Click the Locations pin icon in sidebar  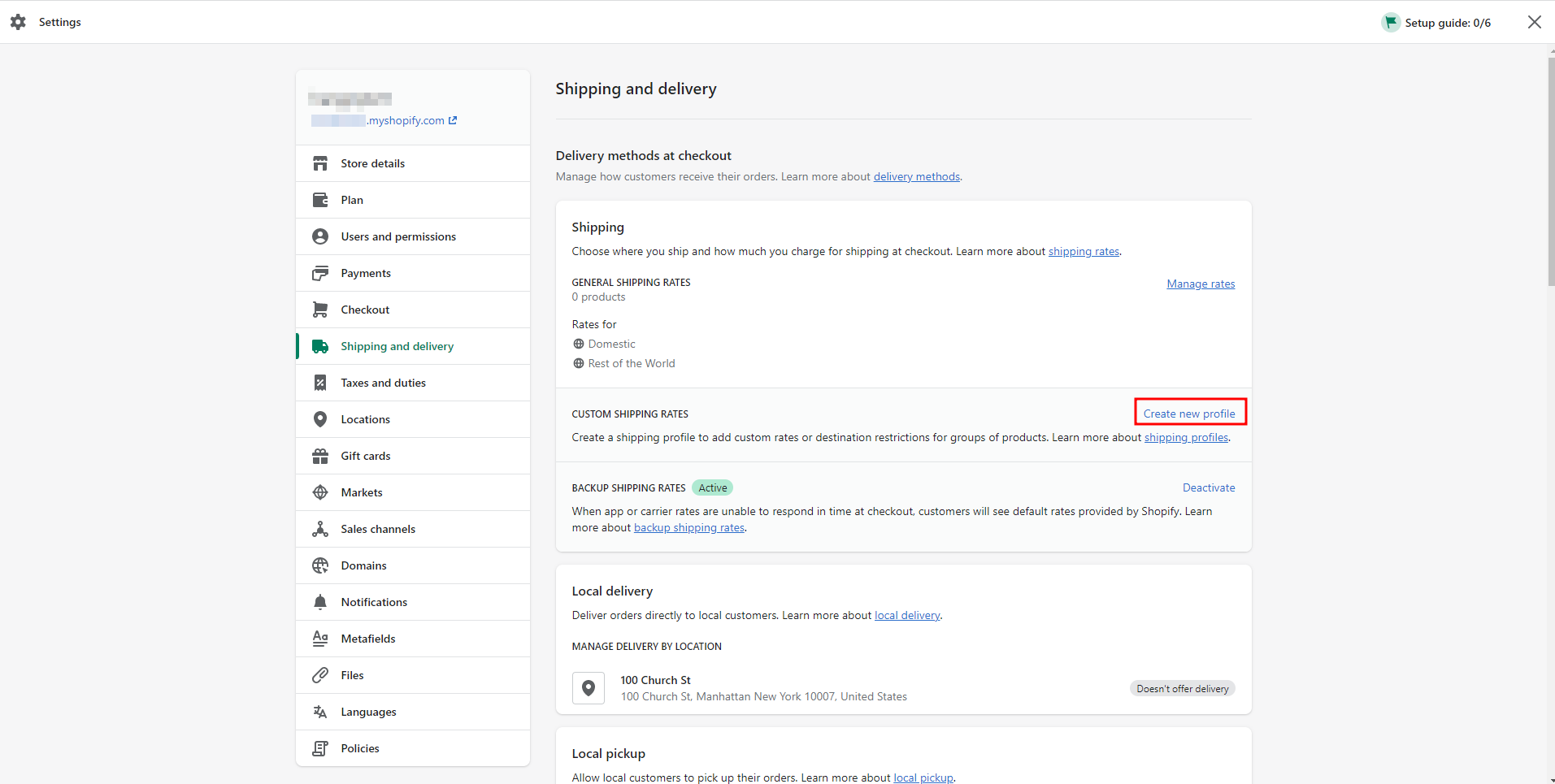click(320, 419)
